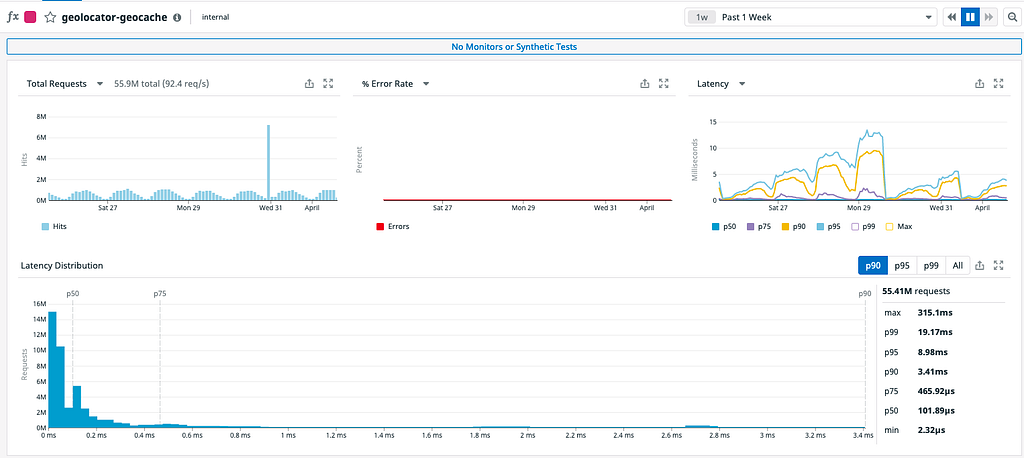Open the magnifier search icon top right
The image size is (1024, 458).
(1009, 18)
